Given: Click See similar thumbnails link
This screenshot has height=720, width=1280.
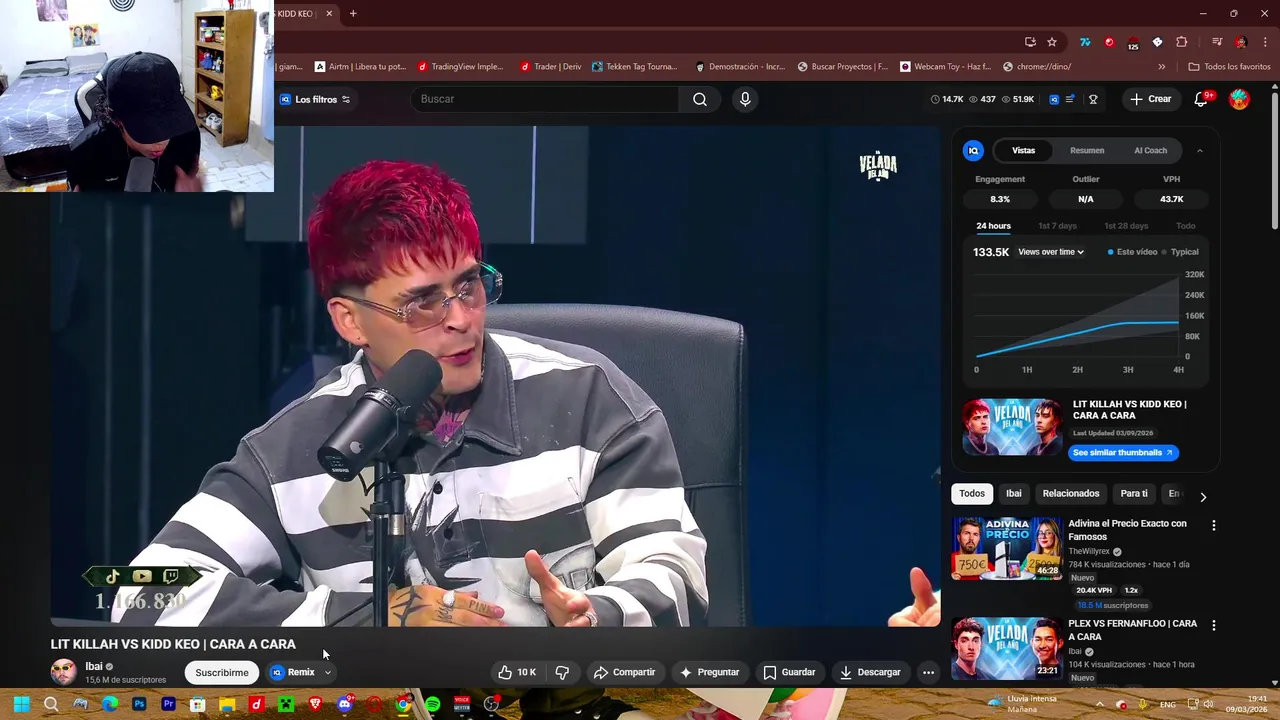Looking at the screenshot, I should click(1123, 453).
